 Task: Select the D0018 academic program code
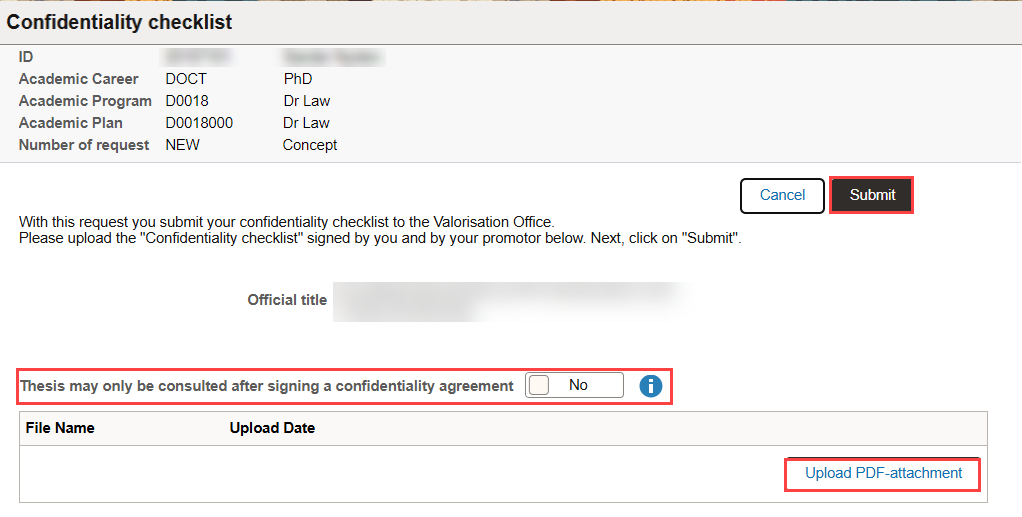pyautogui.click(x=187, y=101)
